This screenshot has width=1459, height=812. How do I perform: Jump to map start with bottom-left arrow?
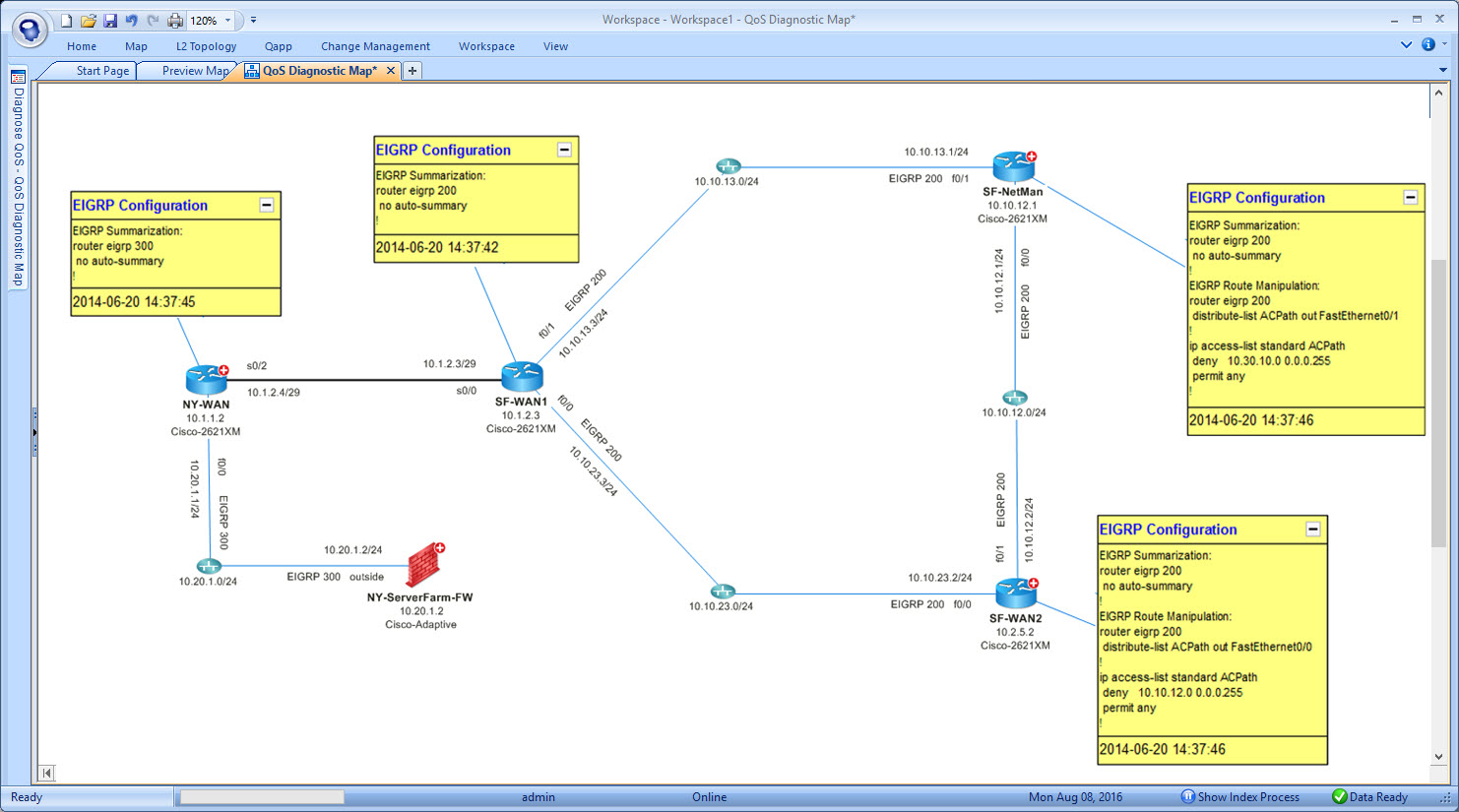click(46, 773)
